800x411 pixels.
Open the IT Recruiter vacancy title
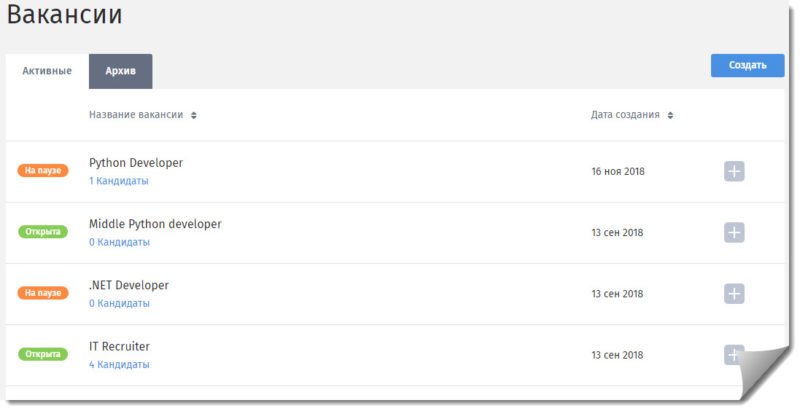(x=119, y=346)
